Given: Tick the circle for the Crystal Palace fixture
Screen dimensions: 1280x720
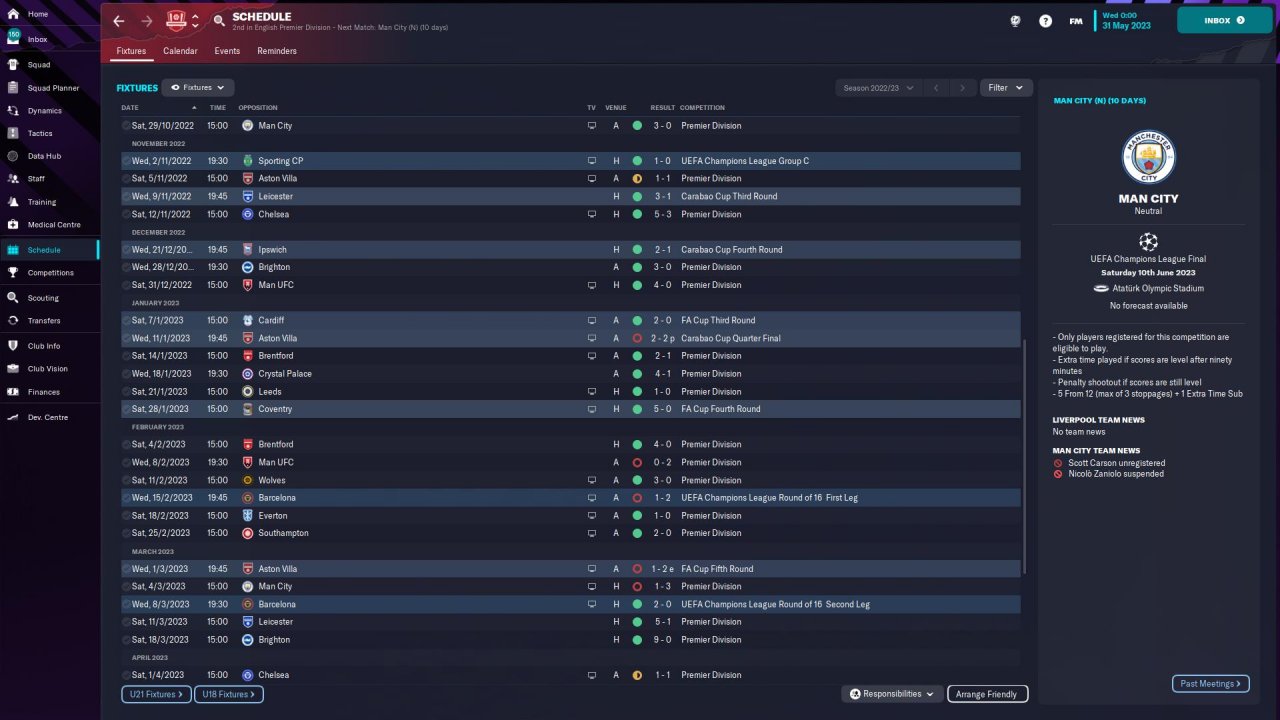Looking at the screenshot, I should (x=126, y=374).
